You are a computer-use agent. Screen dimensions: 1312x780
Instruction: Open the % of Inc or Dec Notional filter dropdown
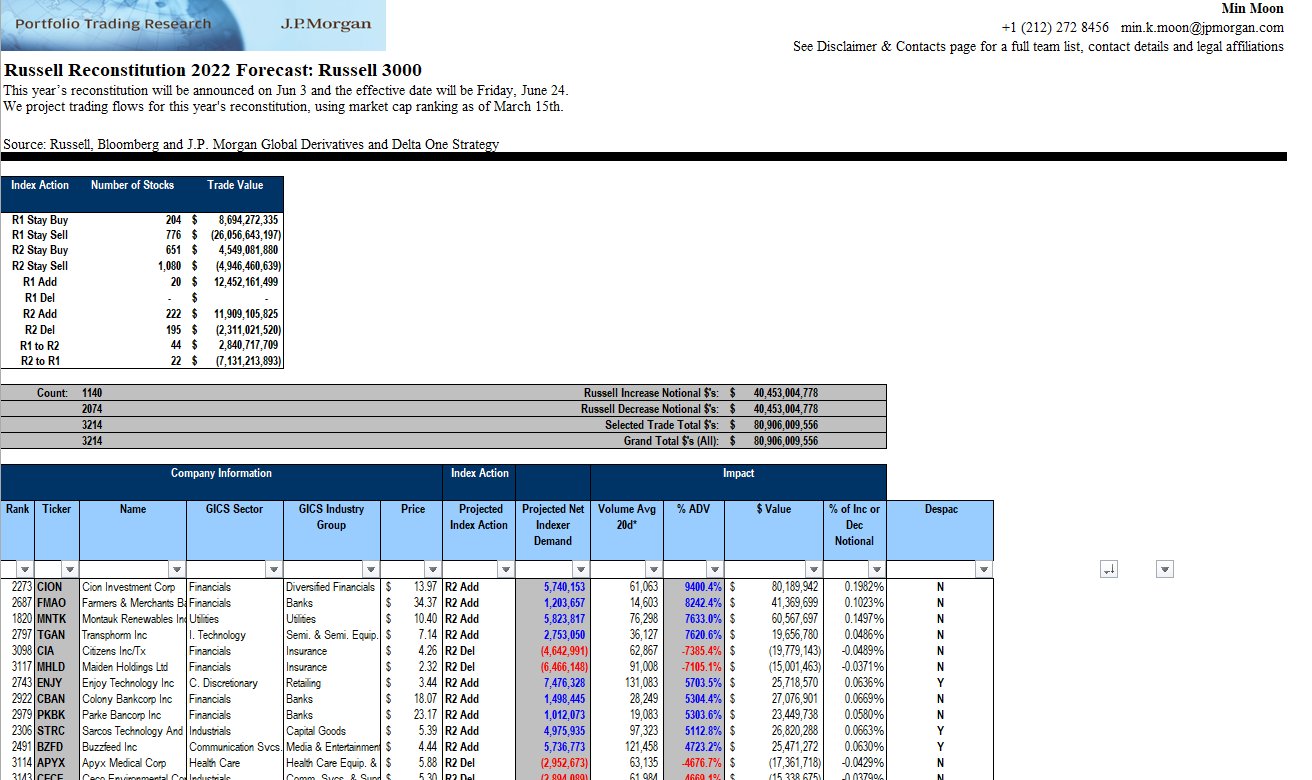[877, 570]
